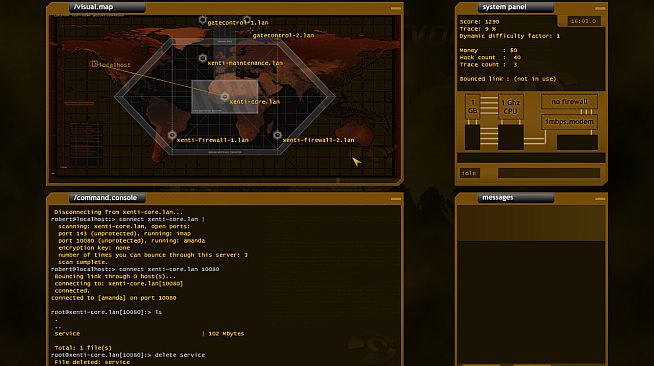Click the gatecontrol-2.lan label
Viewport: 654px width, 366px height.
tap(283, 35)
